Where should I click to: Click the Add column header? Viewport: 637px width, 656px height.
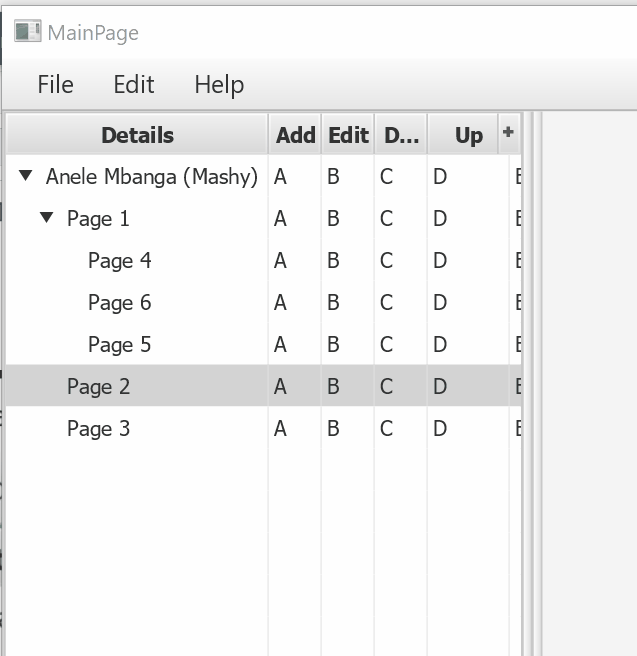(x=295, y=135)
